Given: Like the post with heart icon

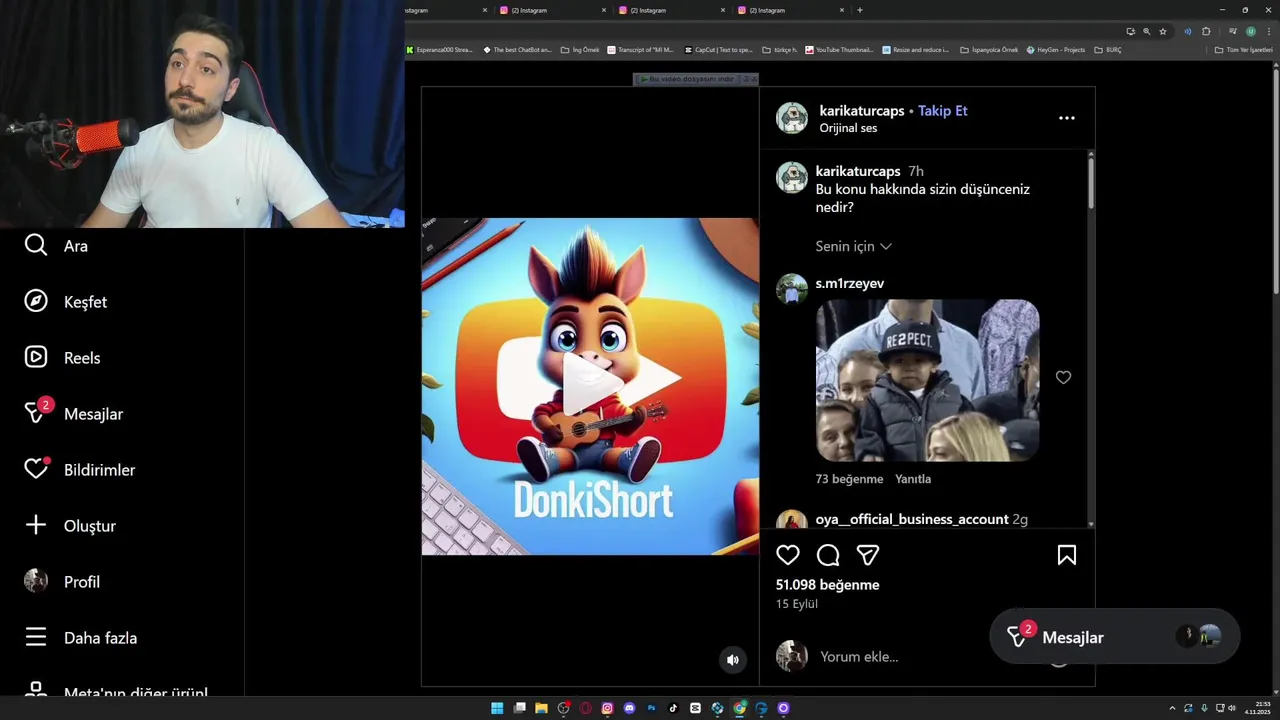Looking at the screenshot, I should click(788, 555).
